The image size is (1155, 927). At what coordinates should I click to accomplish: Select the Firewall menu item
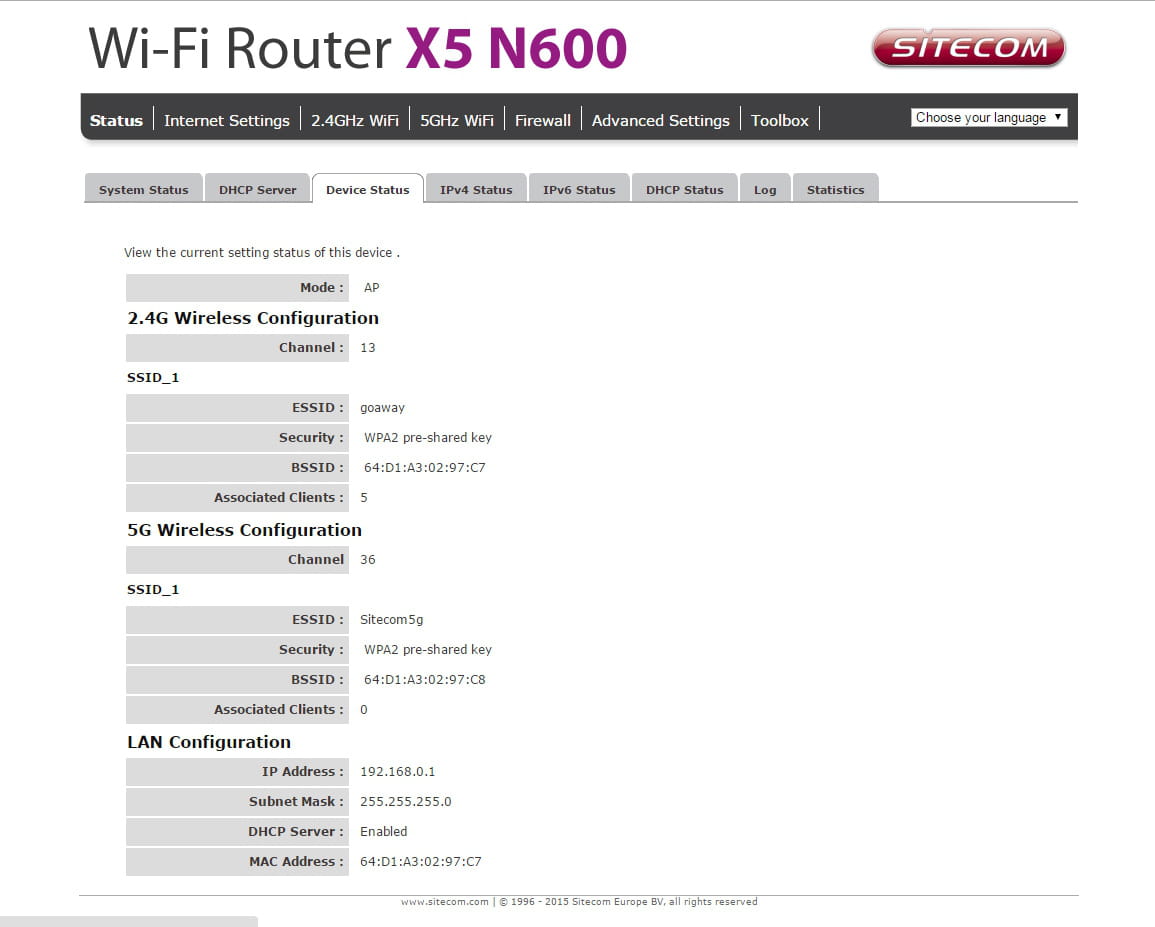coord(543,120)
